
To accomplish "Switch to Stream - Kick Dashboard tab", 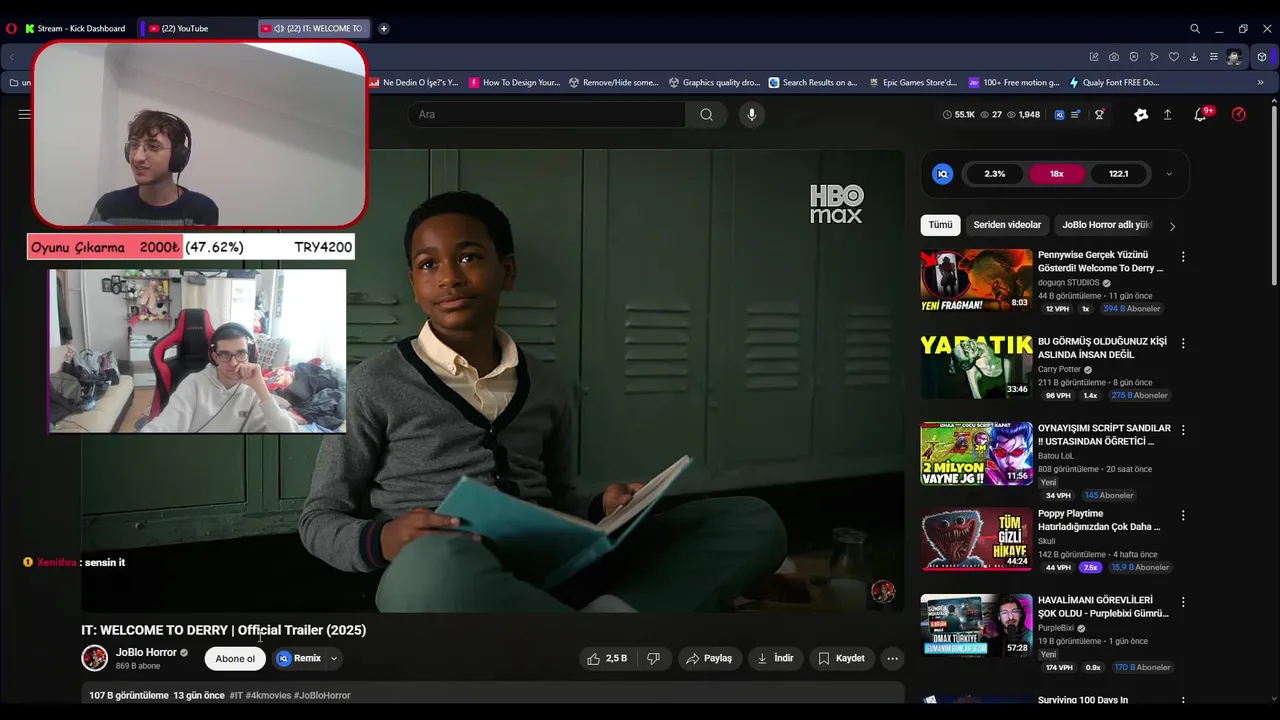I will (x=76, y=28).
